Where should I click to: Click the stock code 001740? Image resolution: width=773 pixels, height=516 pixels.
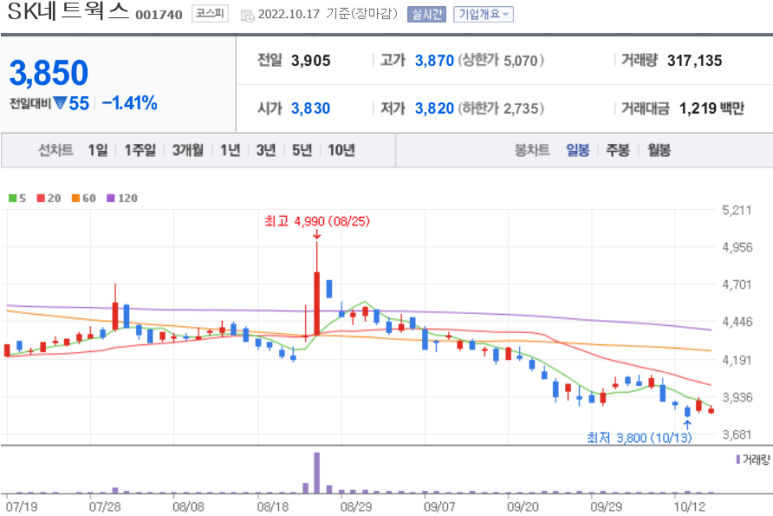159,15
